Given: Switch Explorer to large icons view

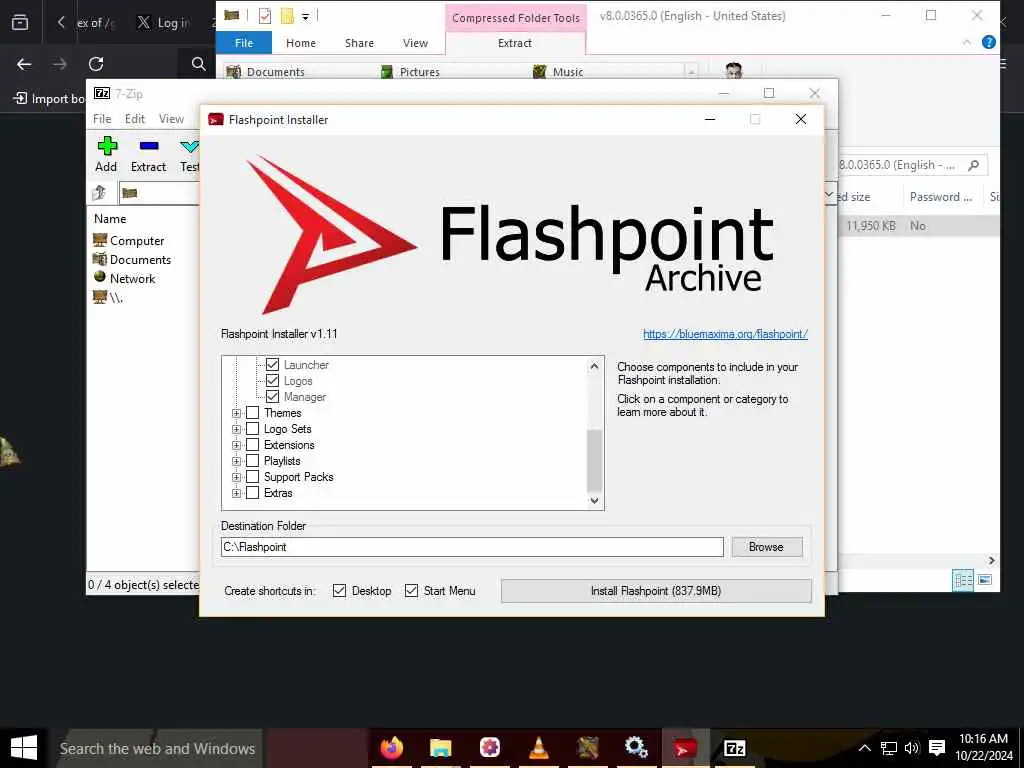Looking at the screenshot, I should (985, 580).
